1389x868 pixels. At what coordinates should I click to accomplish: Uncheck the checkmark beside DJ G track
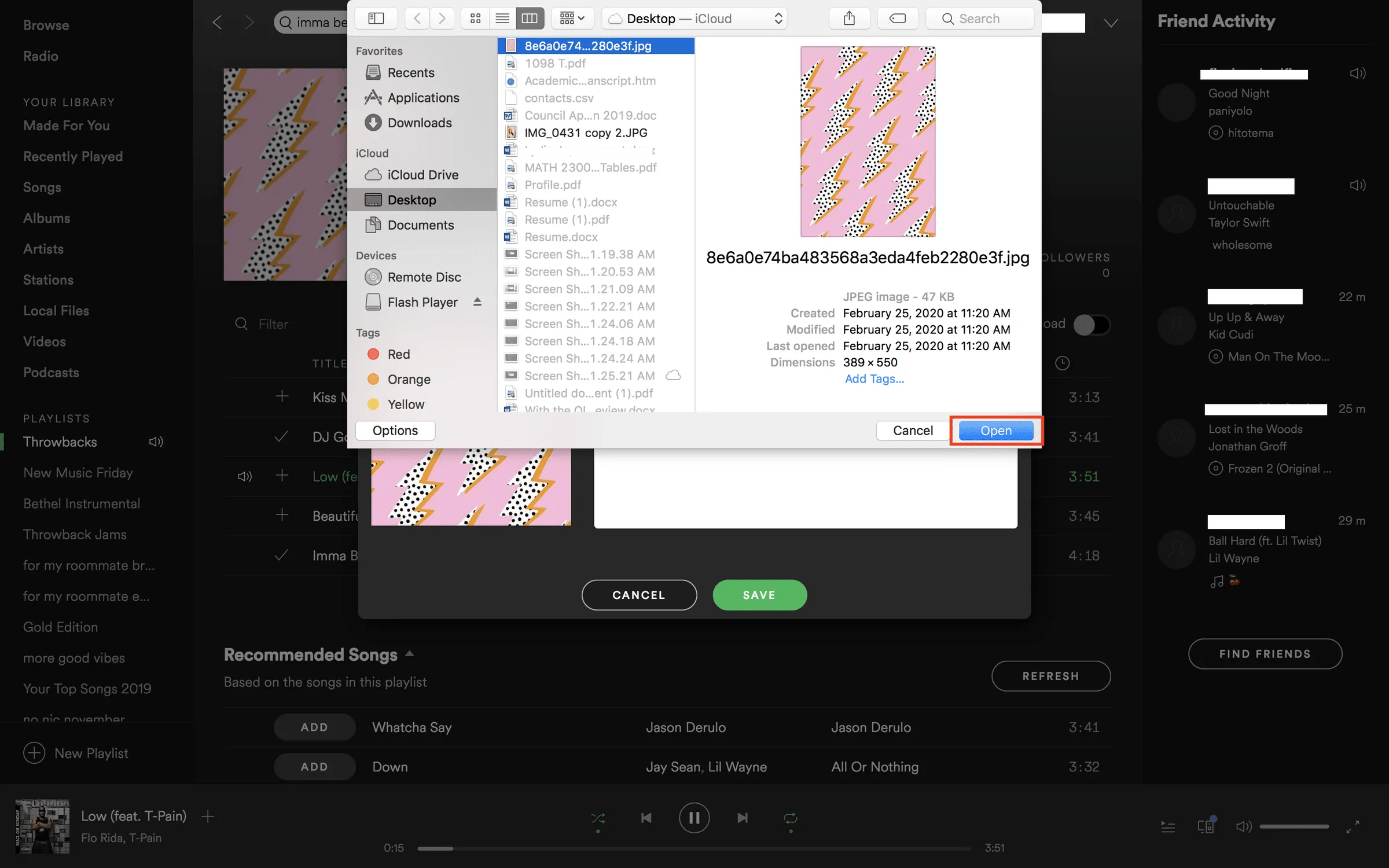pyautogui.click(x=282, y=436)
